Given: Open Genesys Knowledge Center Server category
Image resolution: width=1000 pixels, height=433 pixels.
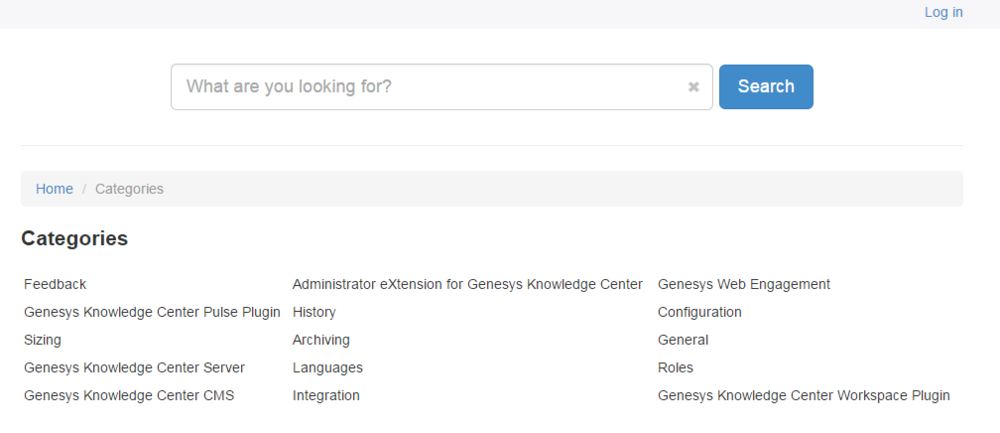Looking at the screenshot, I should coord(134,368).
